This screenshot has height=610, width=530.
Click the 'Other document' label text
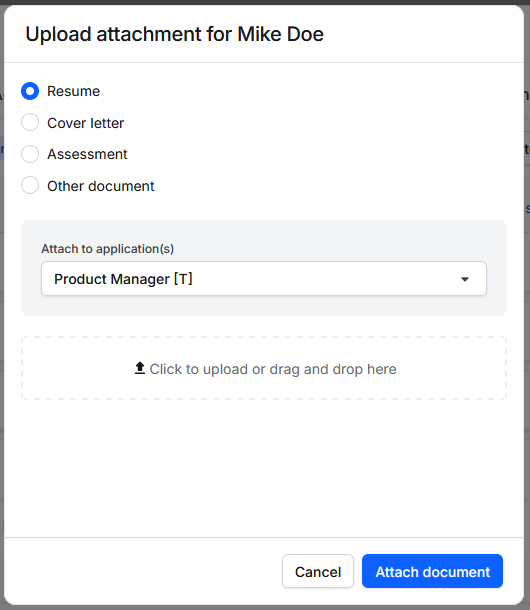click(x=101, y=186)
